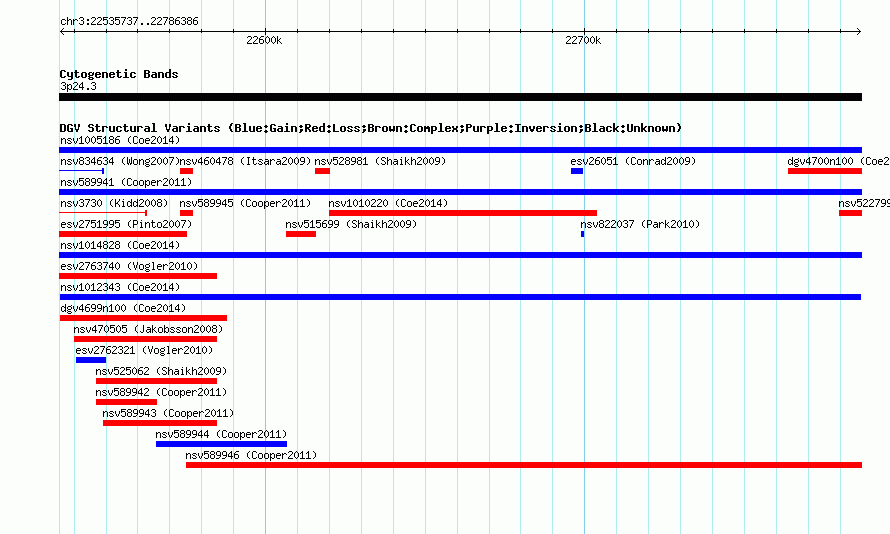890x534 pixels.
Task: Click the nsv589942 red loss bar
Action: click(127, 402)
